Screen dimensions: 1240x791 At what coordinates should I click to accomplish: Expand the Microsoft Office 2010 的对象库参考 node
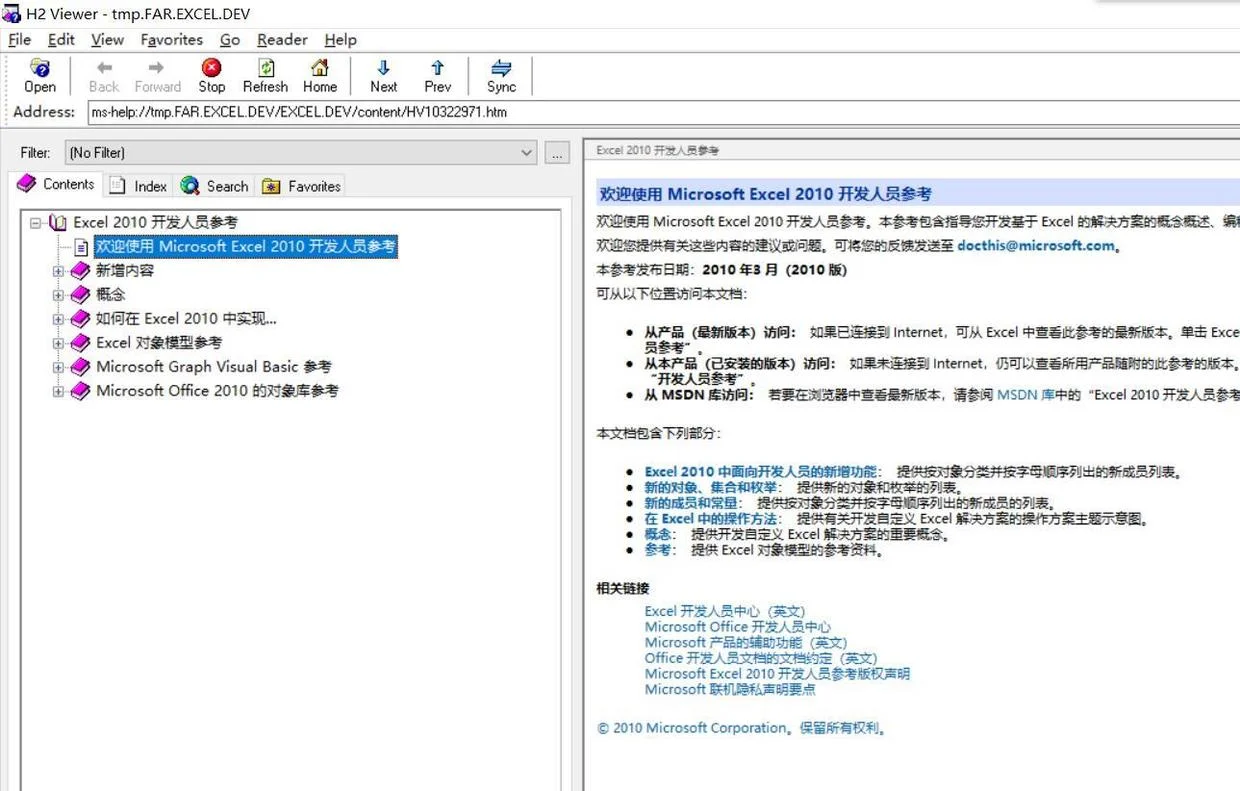tap(58, 392)
